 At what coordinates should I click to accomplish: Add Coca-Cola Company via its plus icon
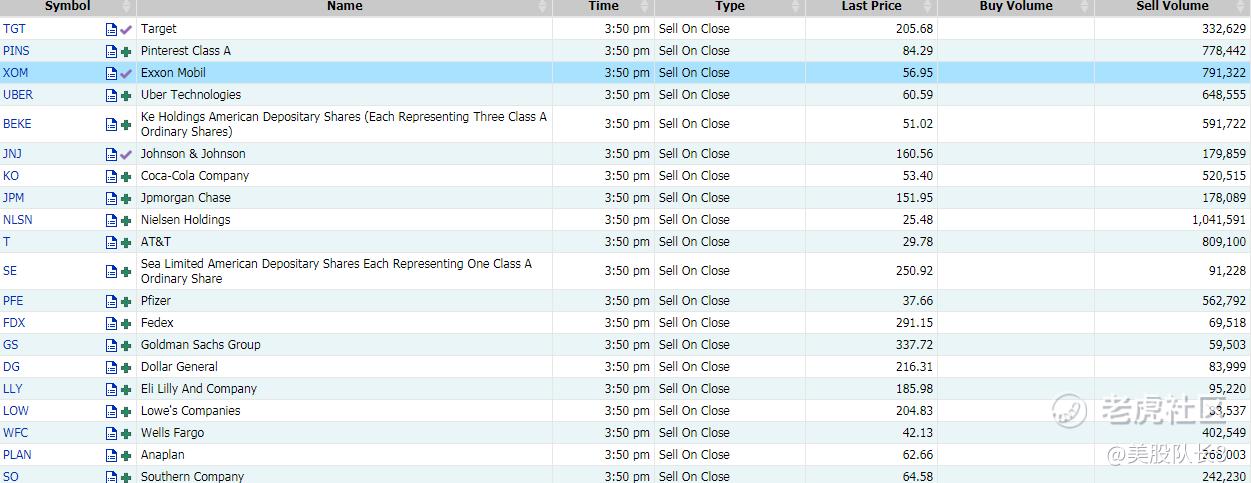tap(126, 176)
